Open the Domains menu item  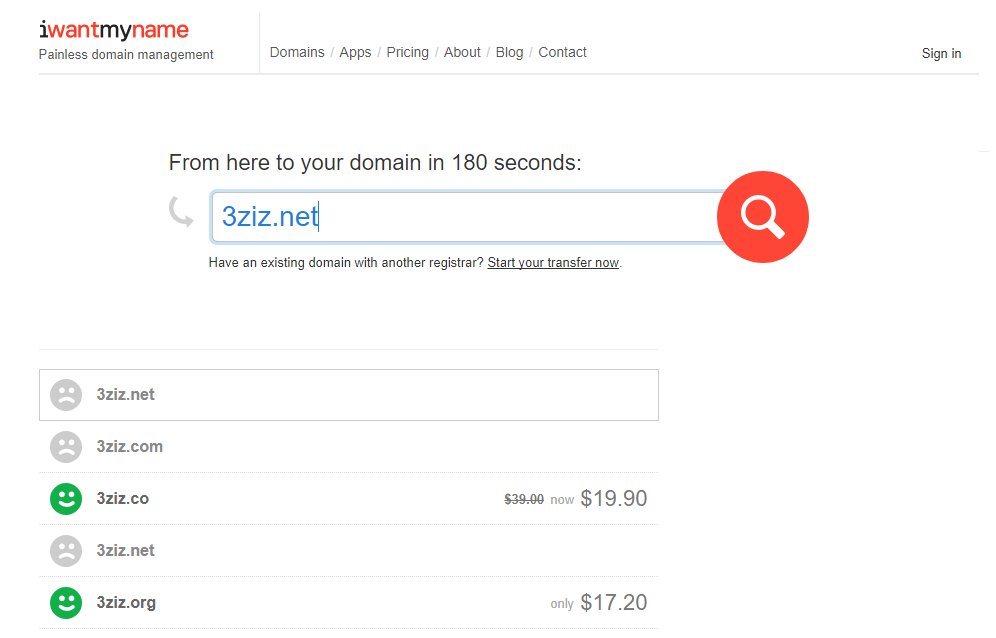pyautogui.click(x=297, y=52)
